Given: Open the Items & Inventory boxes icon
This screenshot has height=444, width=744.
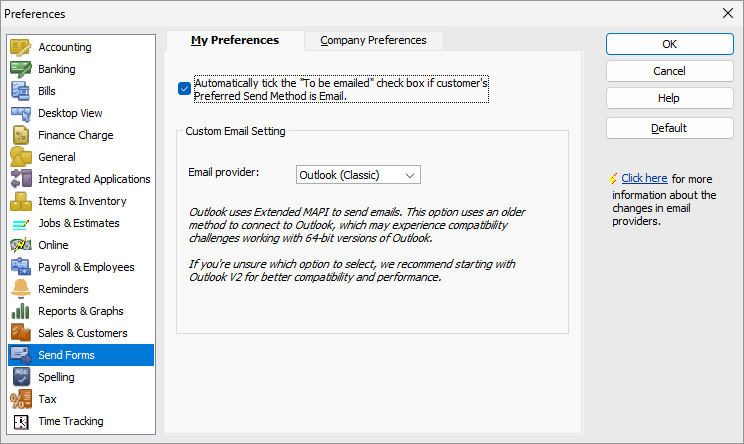Looking at the screenshot, I should (21, 201).
